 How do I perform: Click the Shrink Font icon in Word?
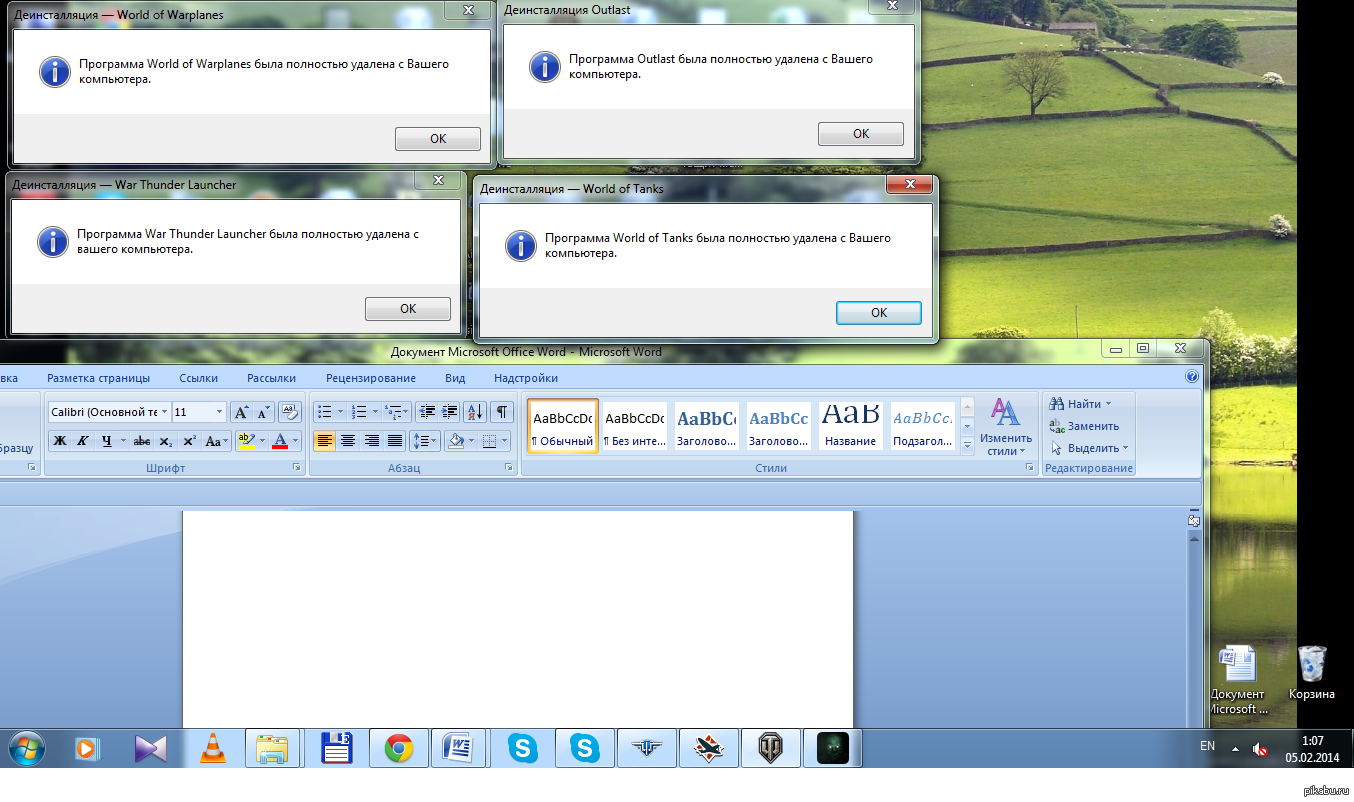click(263, 412)
